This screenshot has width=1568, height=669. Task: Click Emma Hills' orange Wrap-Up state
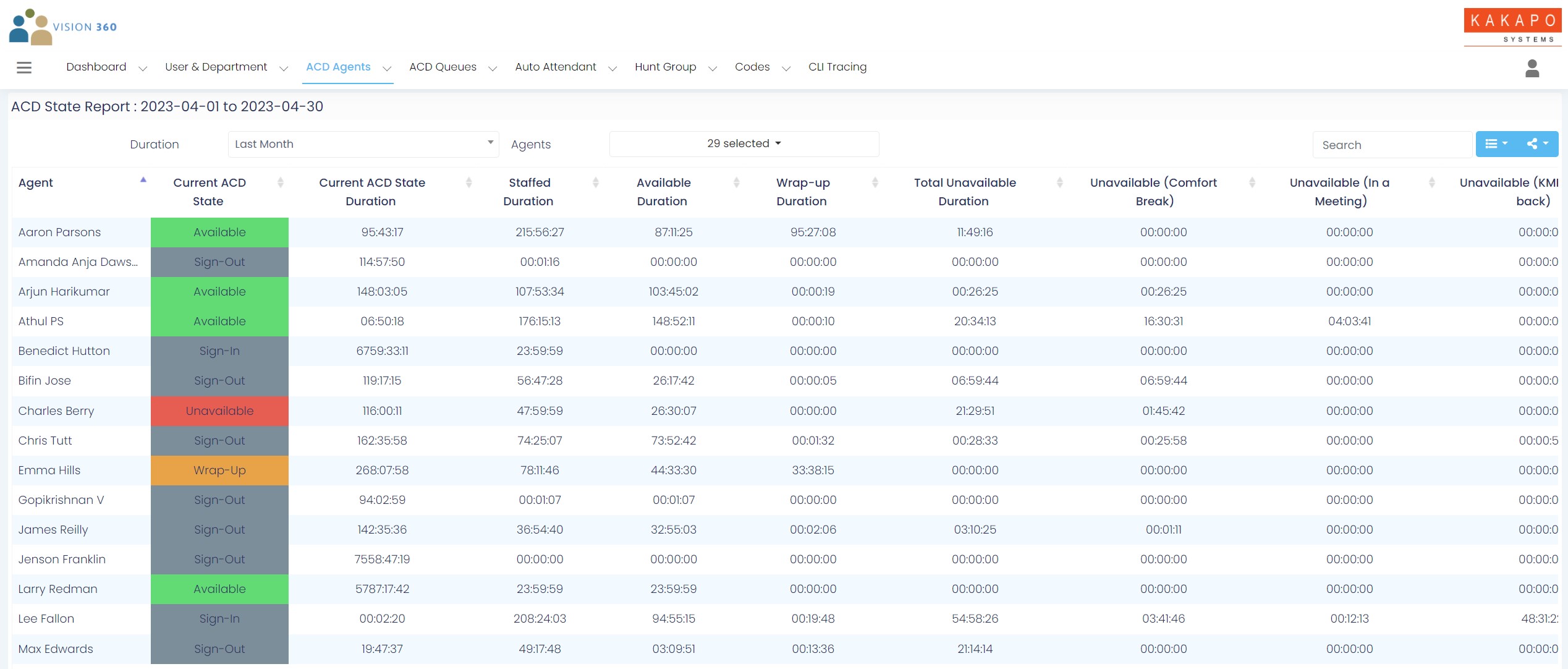click(x=219, y=471)
